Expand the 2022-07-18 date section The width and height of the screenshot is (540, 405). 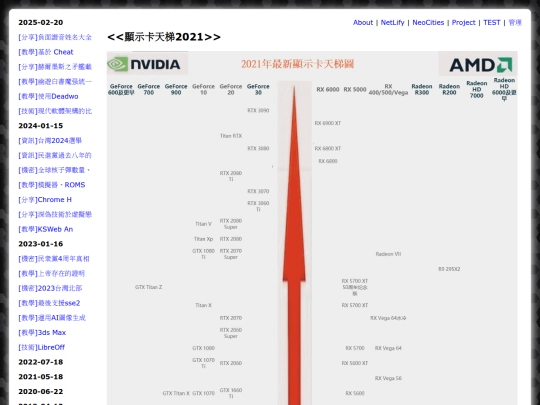(x=41, y=362)
